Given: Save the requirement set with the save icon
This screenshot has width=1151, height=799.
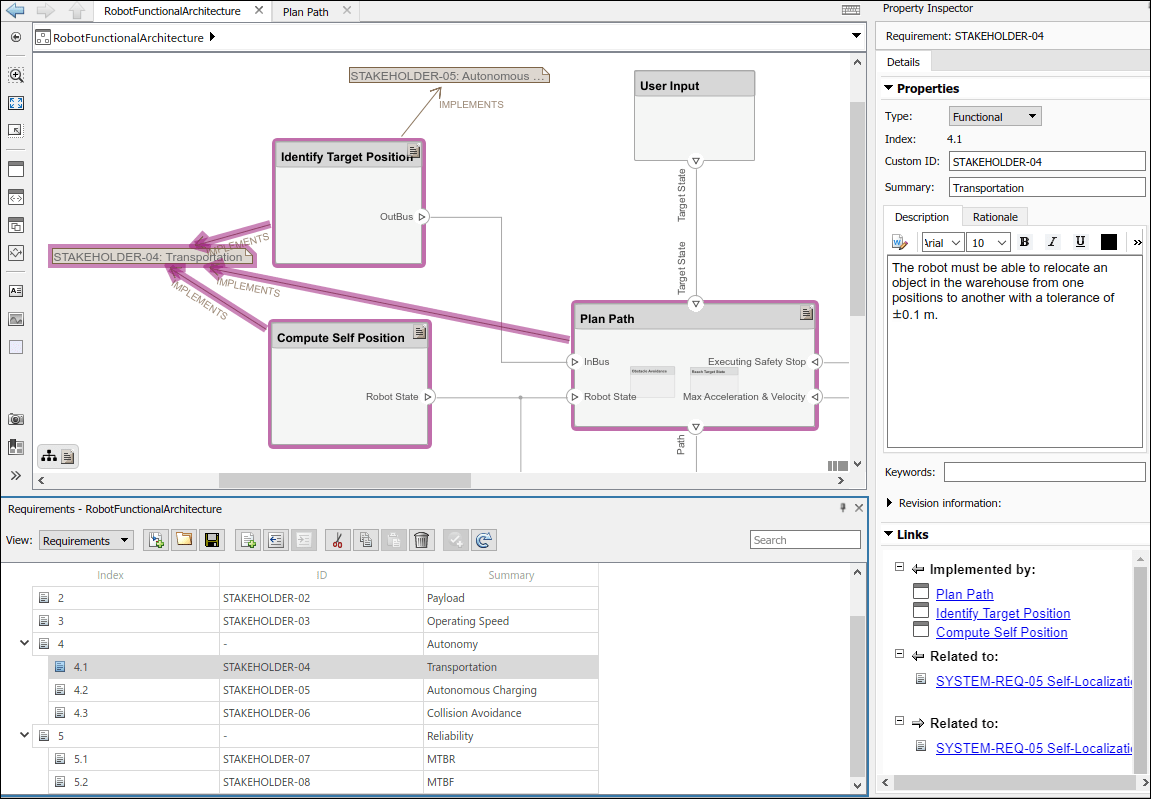Looking at the screenshot, I should (211, 540).
